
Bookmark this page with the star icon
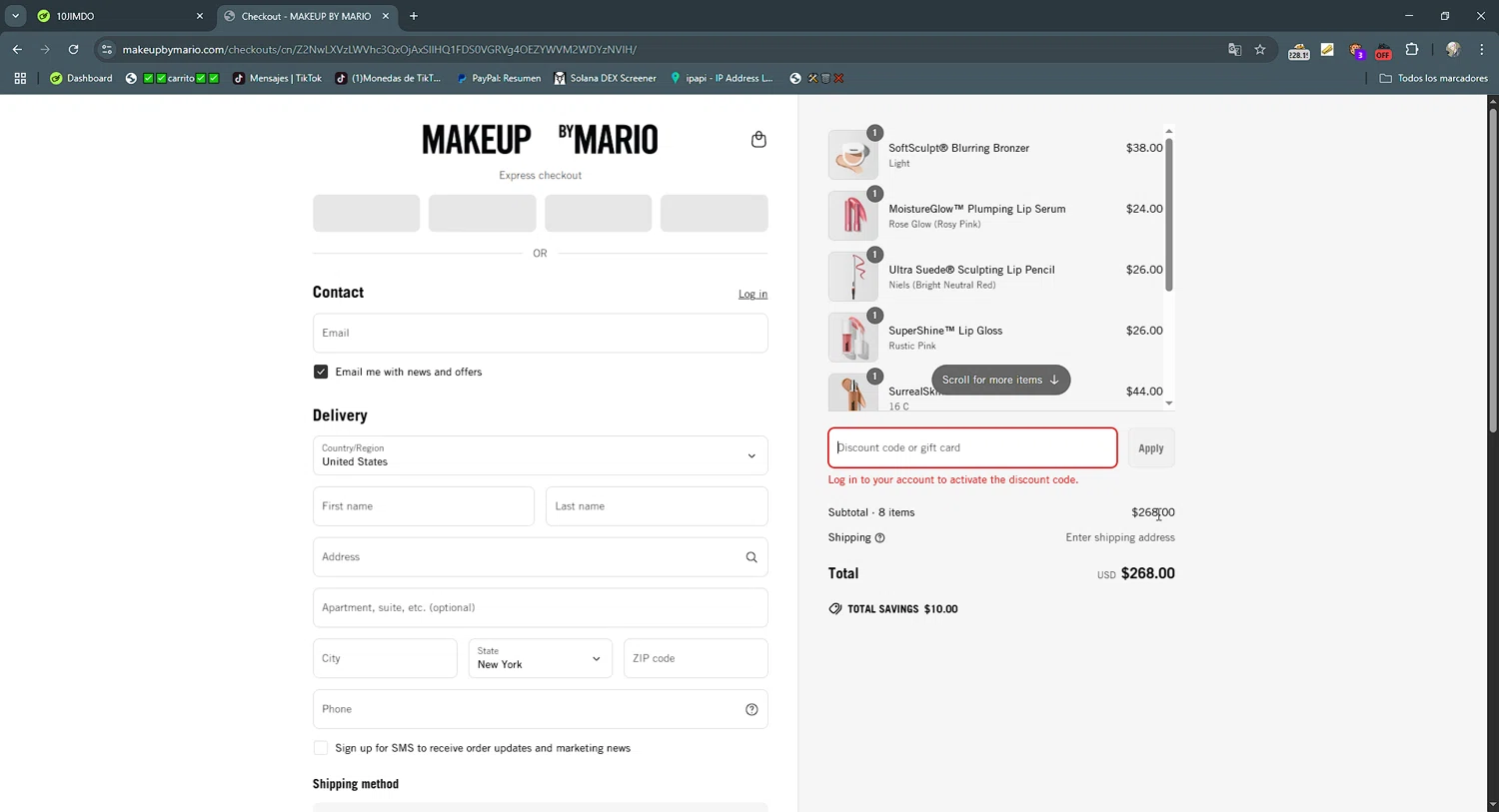(x=1260, y=49)
